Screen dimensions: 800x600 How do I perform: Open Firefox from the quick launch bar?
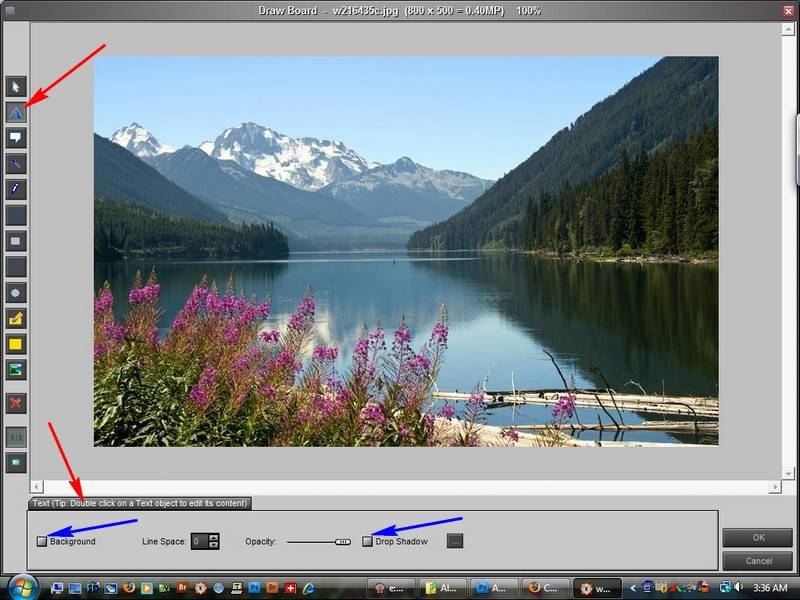(x=129, y=588)
